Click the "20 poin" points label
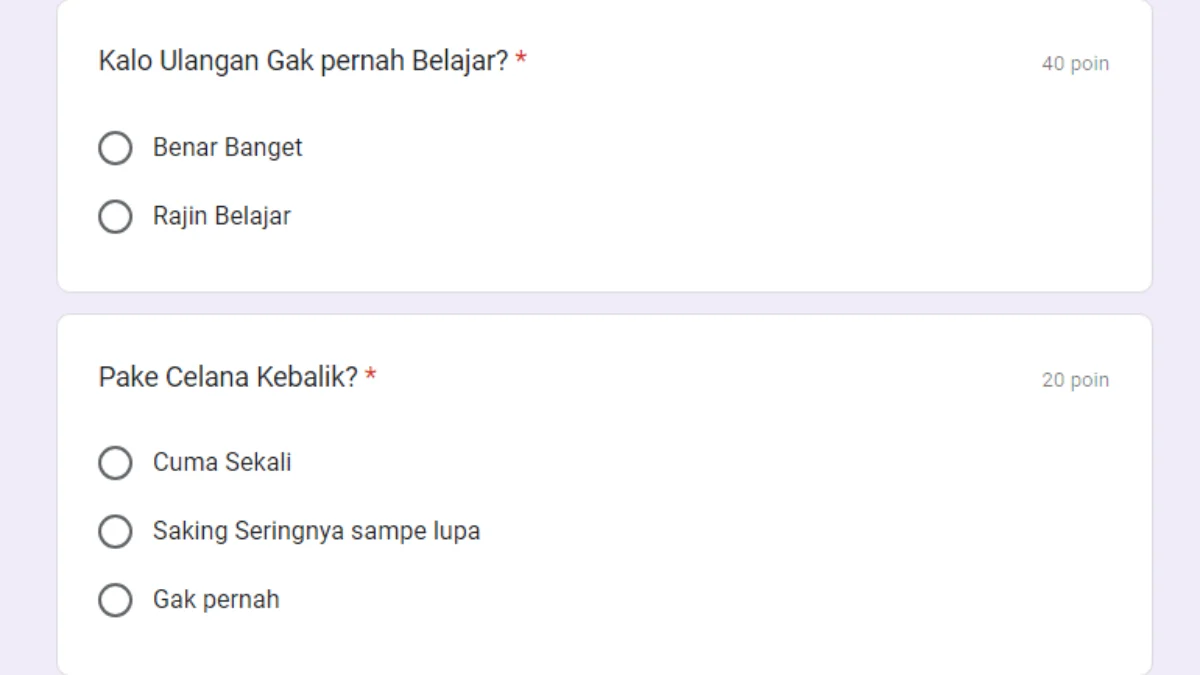This screenshot has width=1200, height=675. click(1075, 380)
